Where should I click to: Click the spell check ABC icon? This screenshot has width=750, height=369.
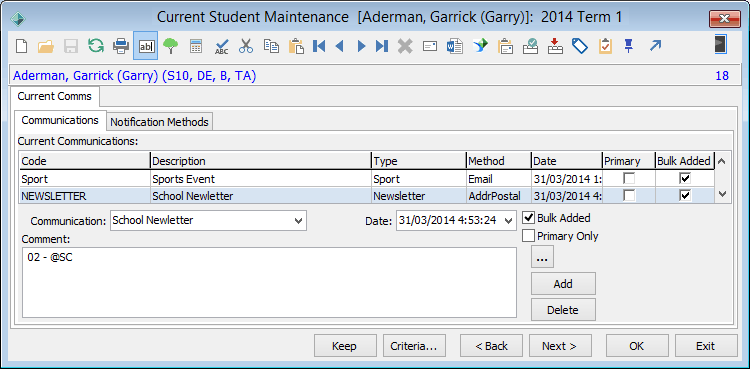[221, 46]
